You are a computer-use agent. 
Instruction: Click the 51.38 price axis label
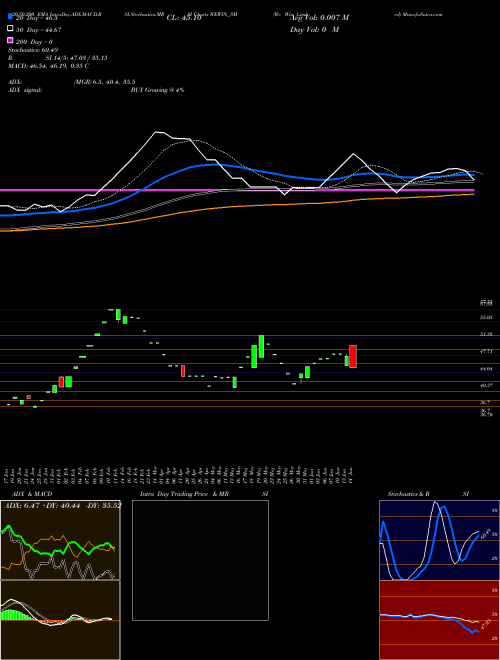tap(486, 334)
